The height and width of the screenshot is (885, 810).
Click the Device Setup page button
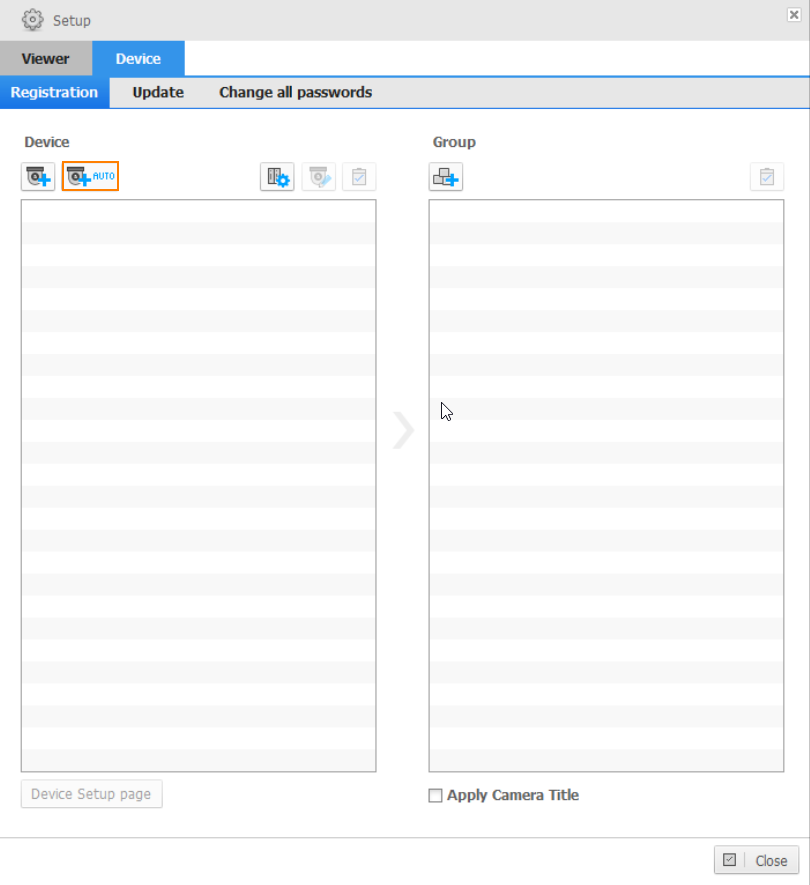click(91, 794)
